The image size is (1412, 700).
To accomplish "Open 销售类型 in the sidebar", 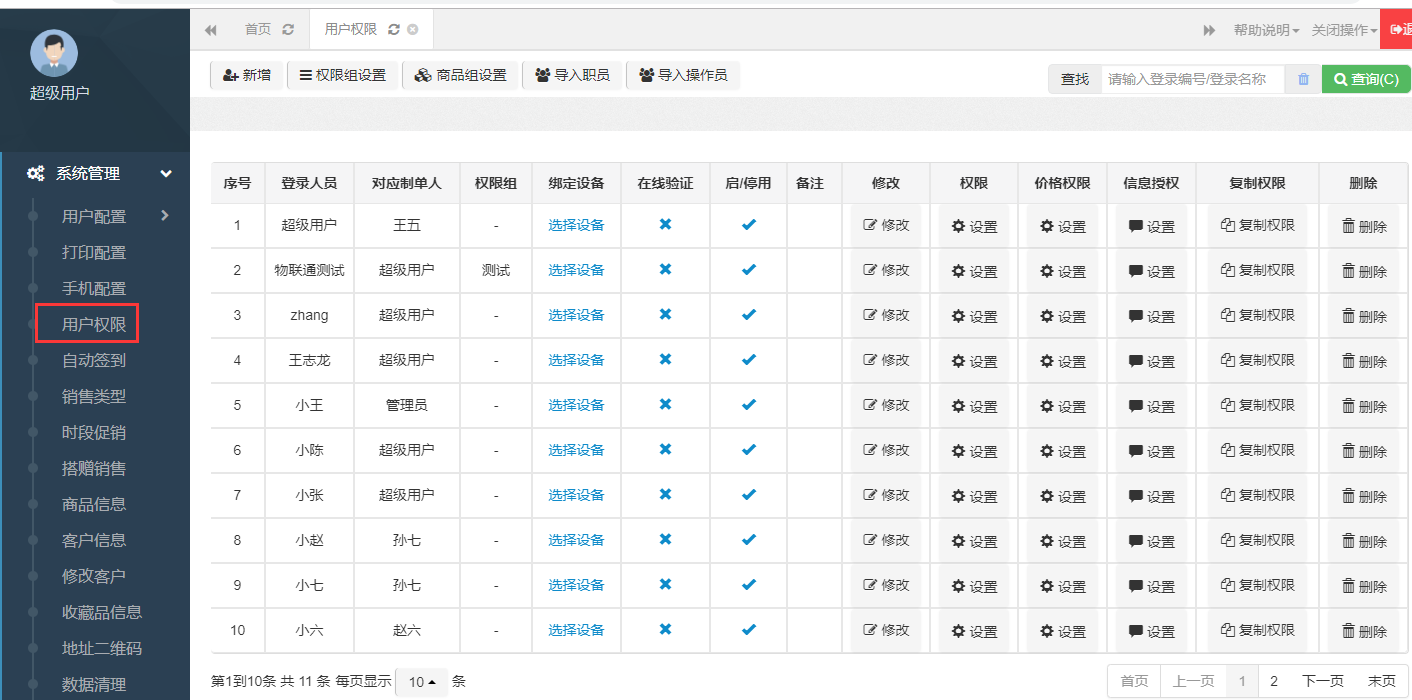I will tap(94, 396).
